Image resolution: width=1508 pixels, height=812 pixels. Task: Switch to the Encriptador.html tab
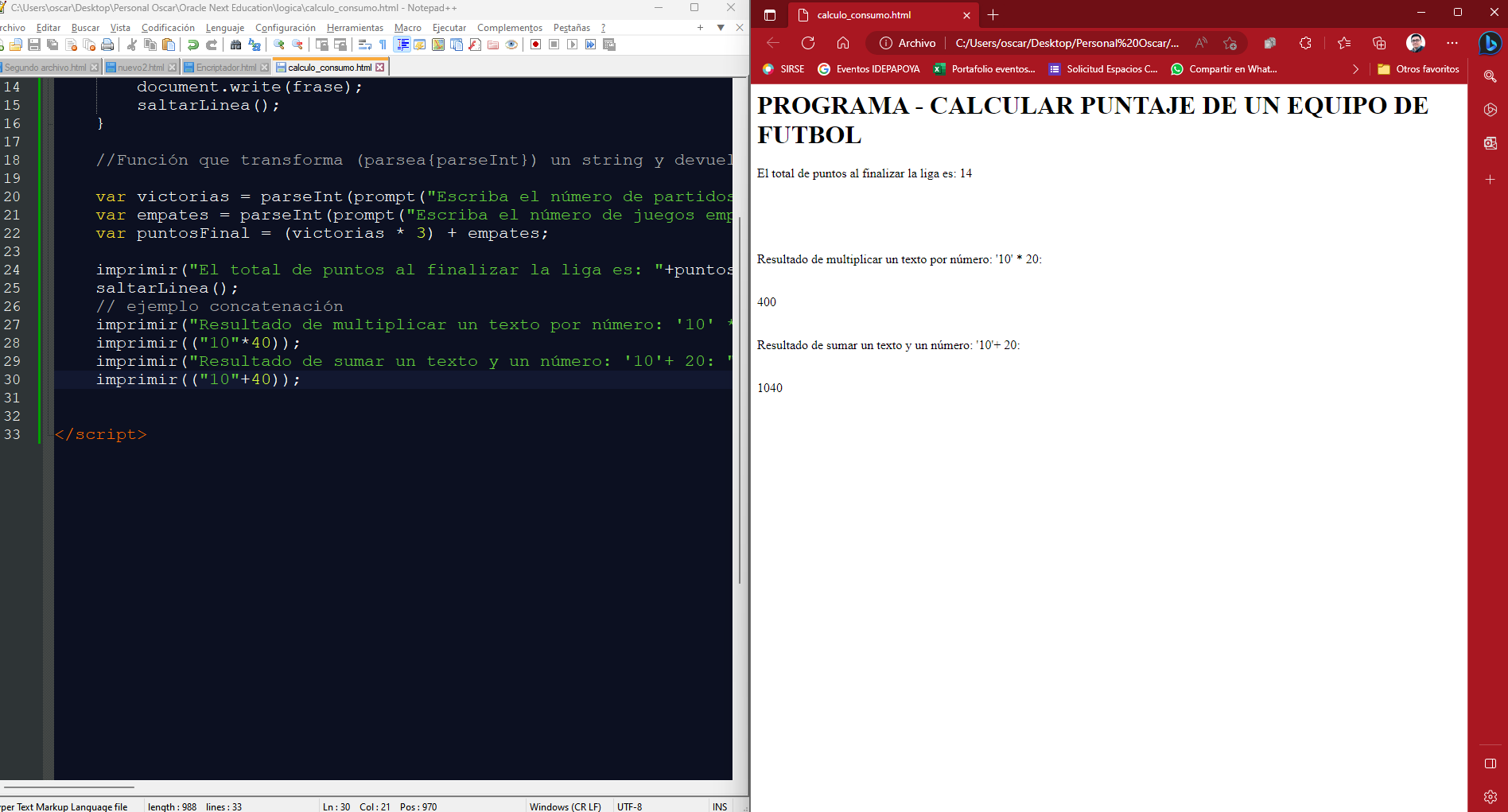click(x=226, y=68)
